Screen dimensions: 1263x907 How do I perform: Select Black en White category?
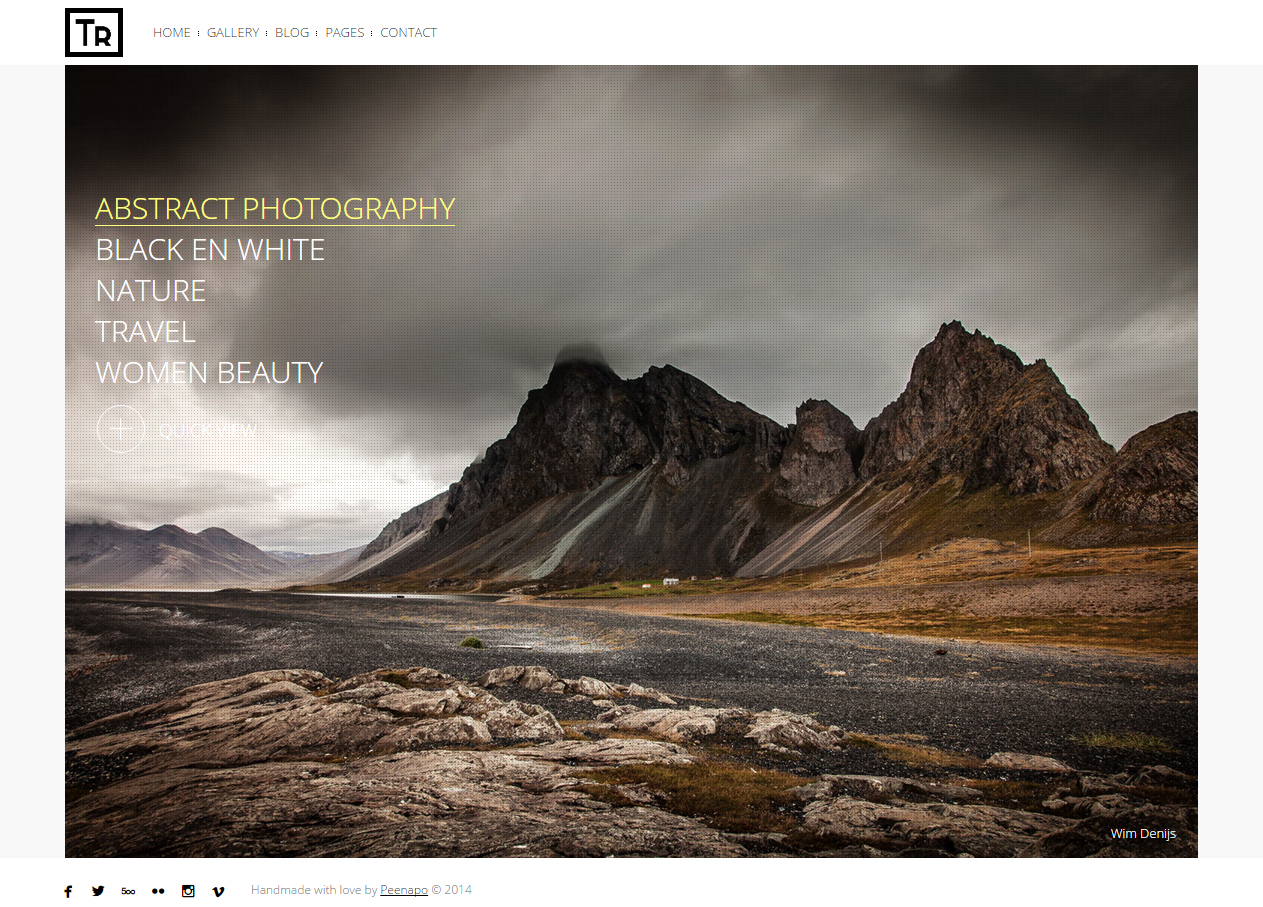coord(210,250)
